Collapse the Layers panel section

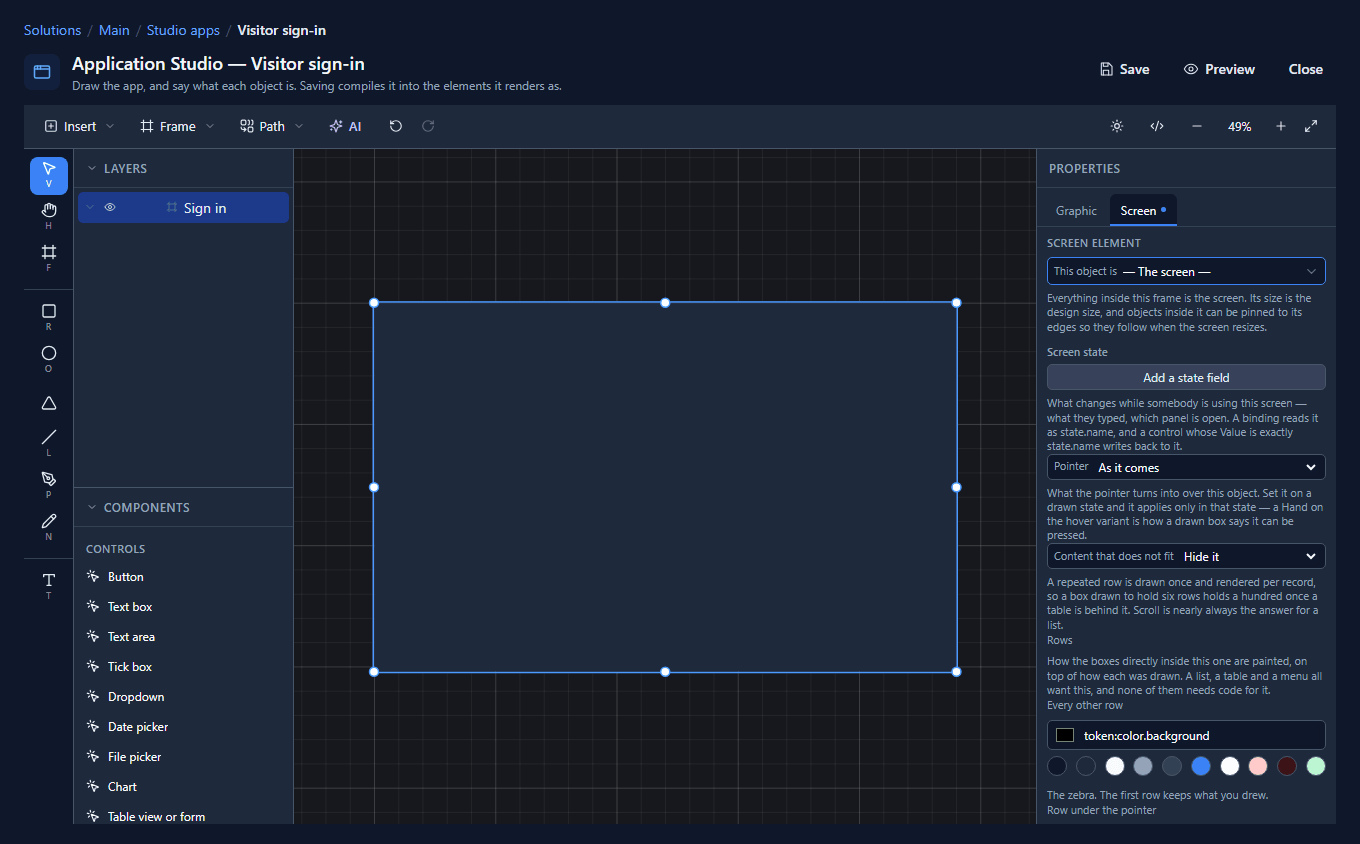click(x=92, y=169)
